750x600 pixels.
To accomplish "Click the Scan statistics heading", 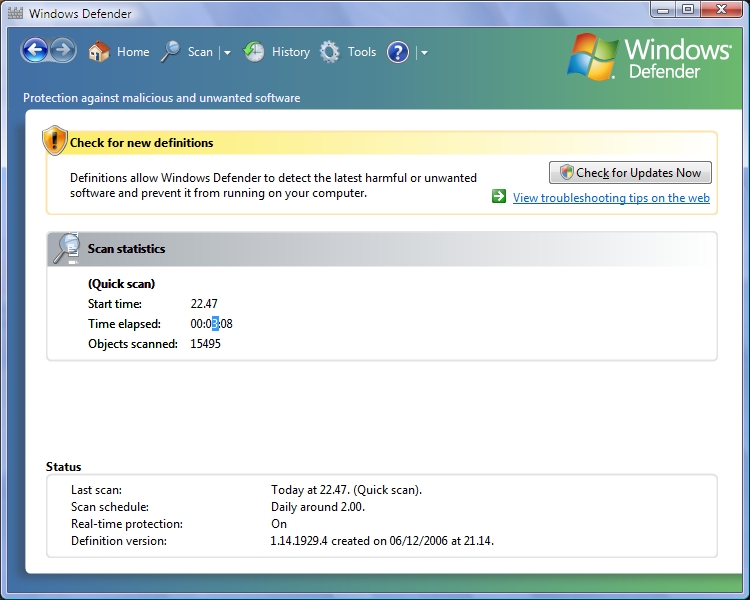I will (126, 249).
